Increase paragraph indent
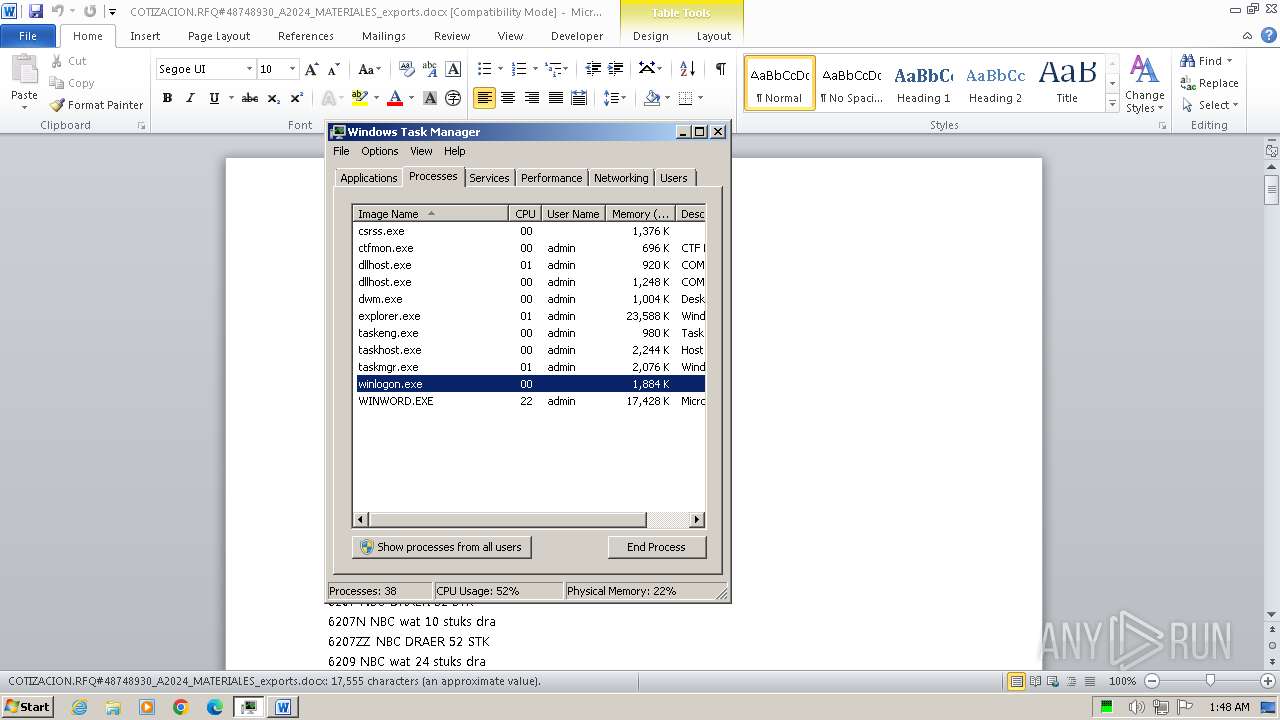 [616, 69]
